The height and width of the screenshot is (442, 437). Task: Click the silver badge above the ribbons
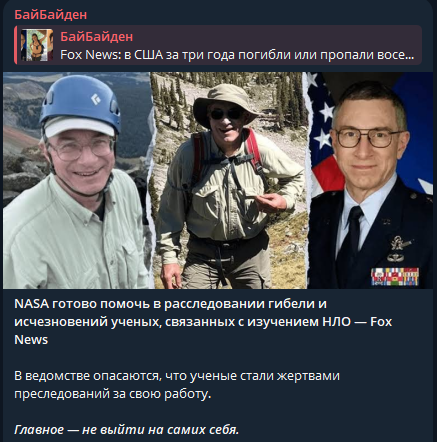point(396,249)
